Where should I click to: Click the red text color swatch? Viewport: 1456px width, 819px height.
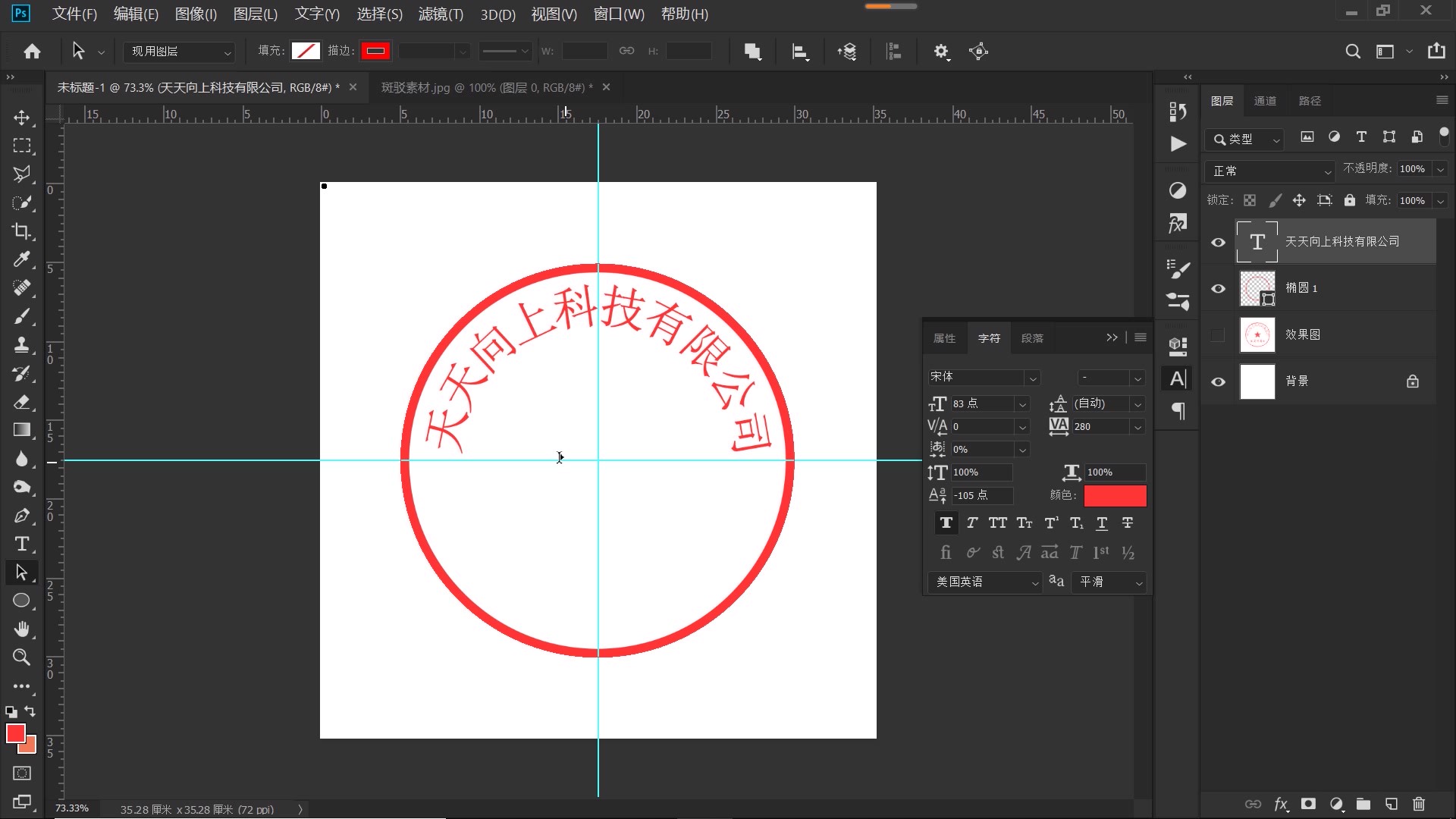click(1115, 495)
